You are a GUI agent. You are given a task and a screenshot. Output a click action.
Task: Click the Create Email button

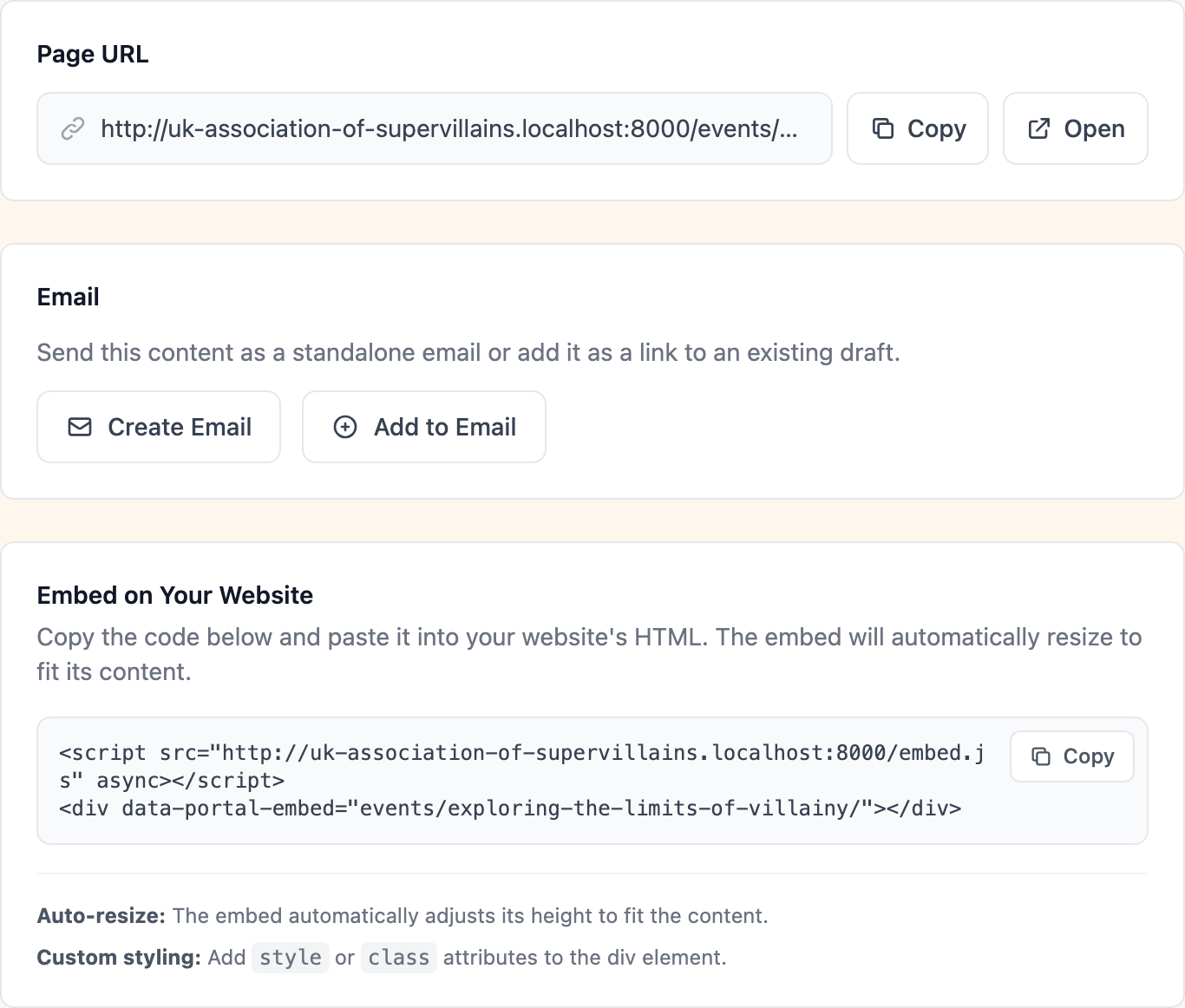coord(159,427)
